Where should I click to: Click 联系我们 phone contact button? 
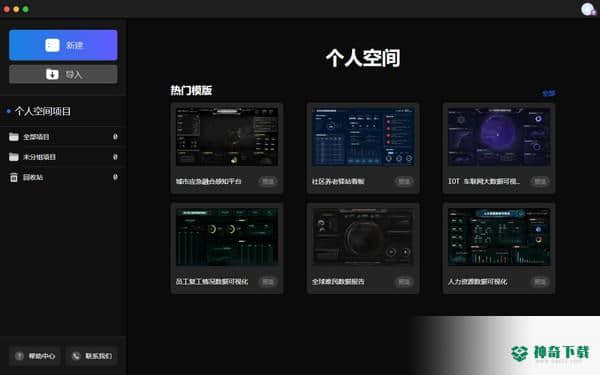point(92,356)
